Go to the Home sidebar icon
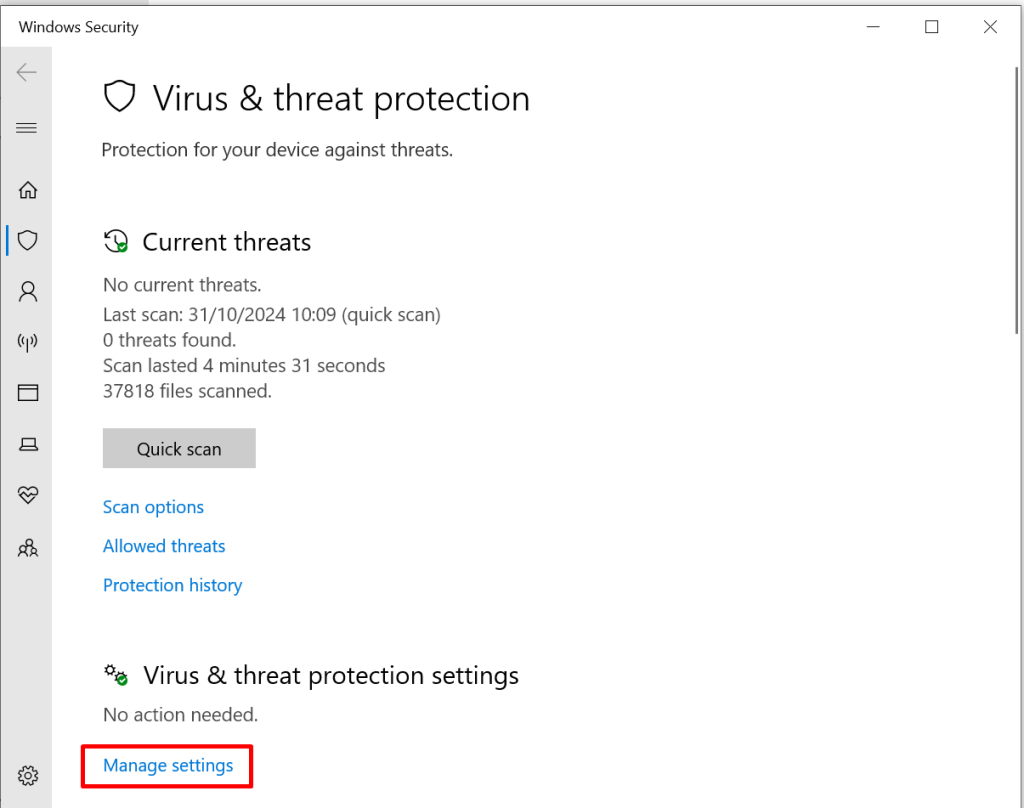The width and height of the screenshot is (1024, 808). (x=28, y=190)
